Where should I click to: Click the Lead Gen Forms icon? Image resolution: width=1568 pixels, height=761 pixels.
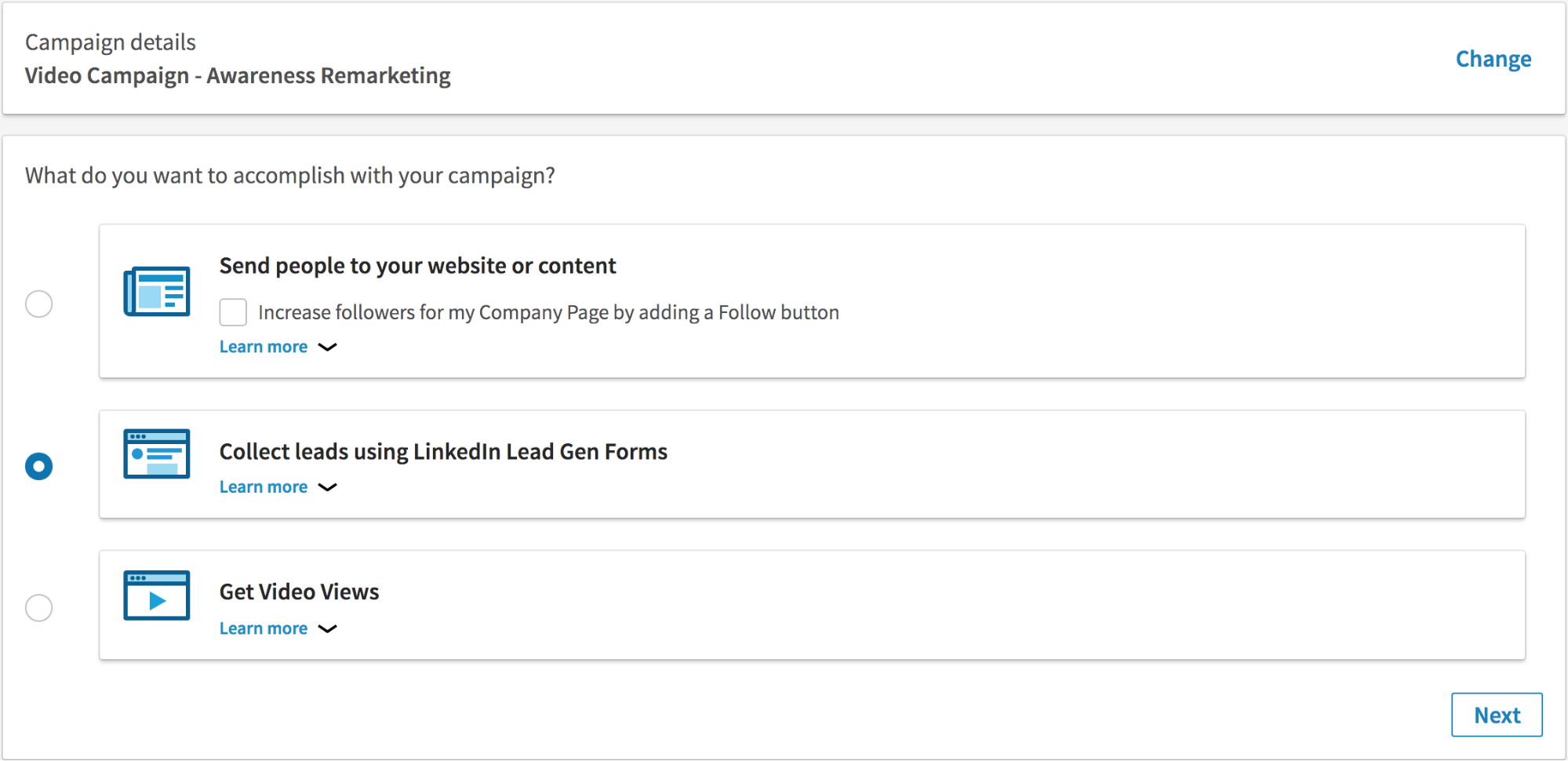pos(157,453)
